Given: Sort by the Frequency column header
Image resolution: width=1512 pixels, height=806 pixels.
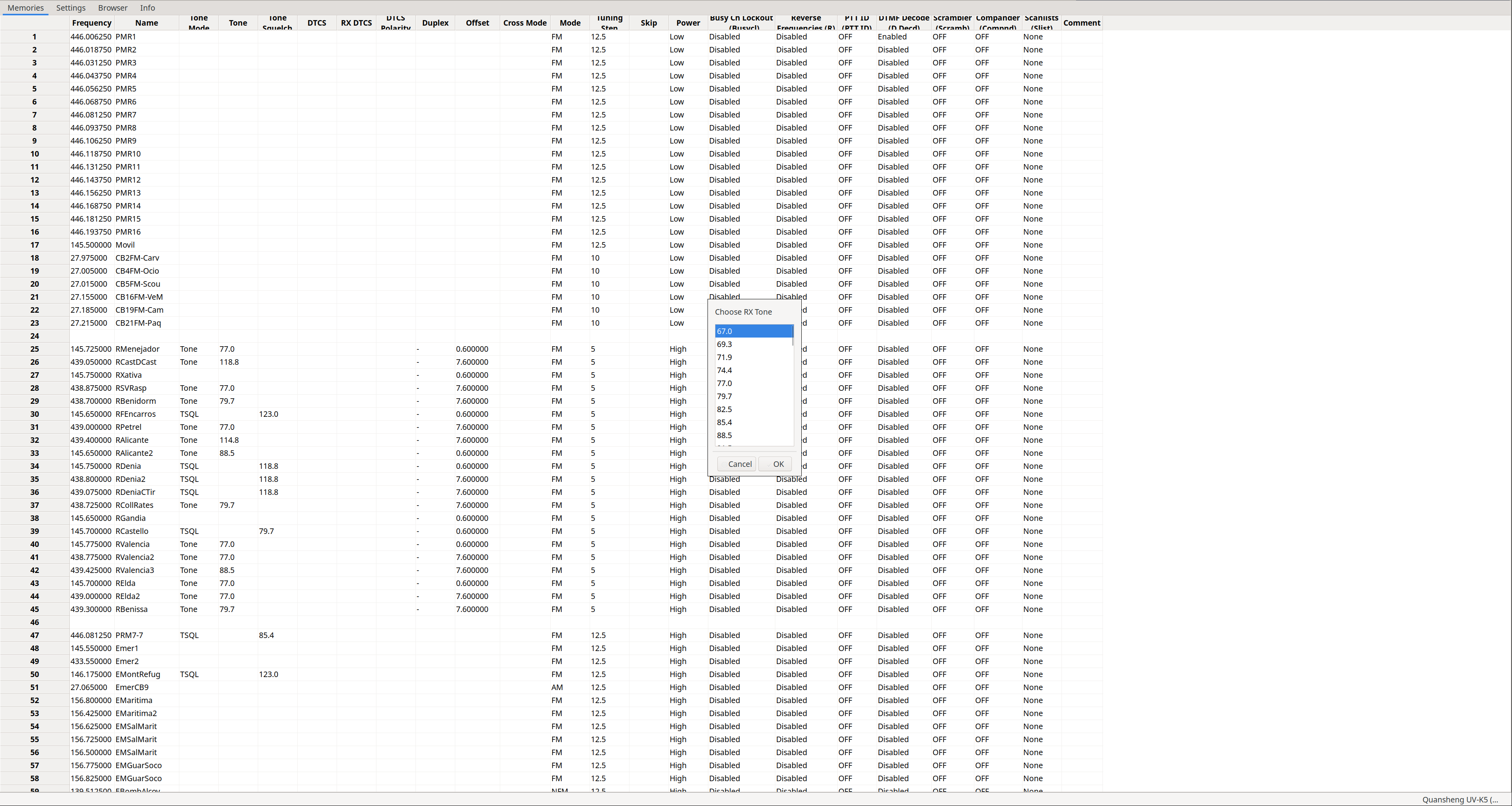Looking at the screenshot, I should click(91, 23).
